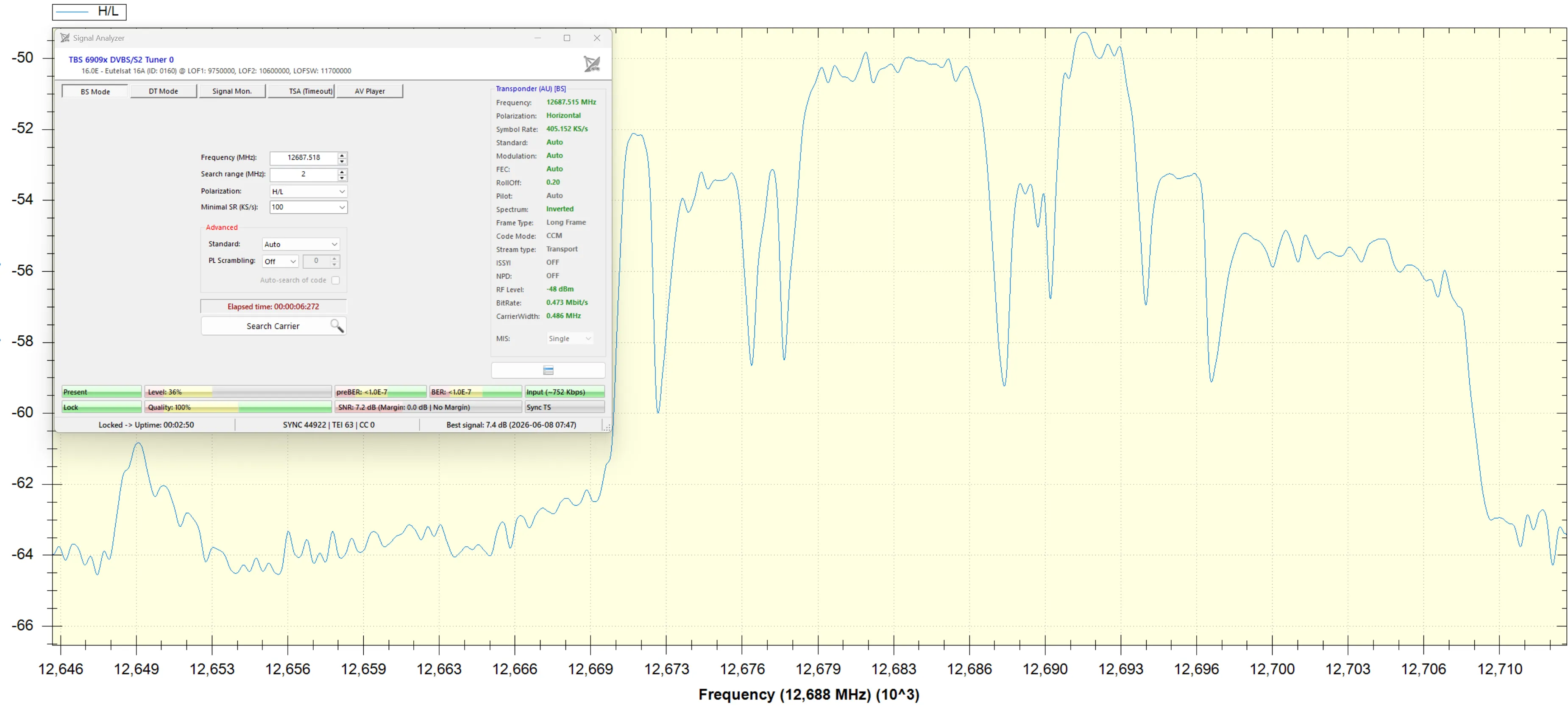Click the resize grip in status bar corner
The height and width of the screenshot is (709, 1568).
point(606,428)
